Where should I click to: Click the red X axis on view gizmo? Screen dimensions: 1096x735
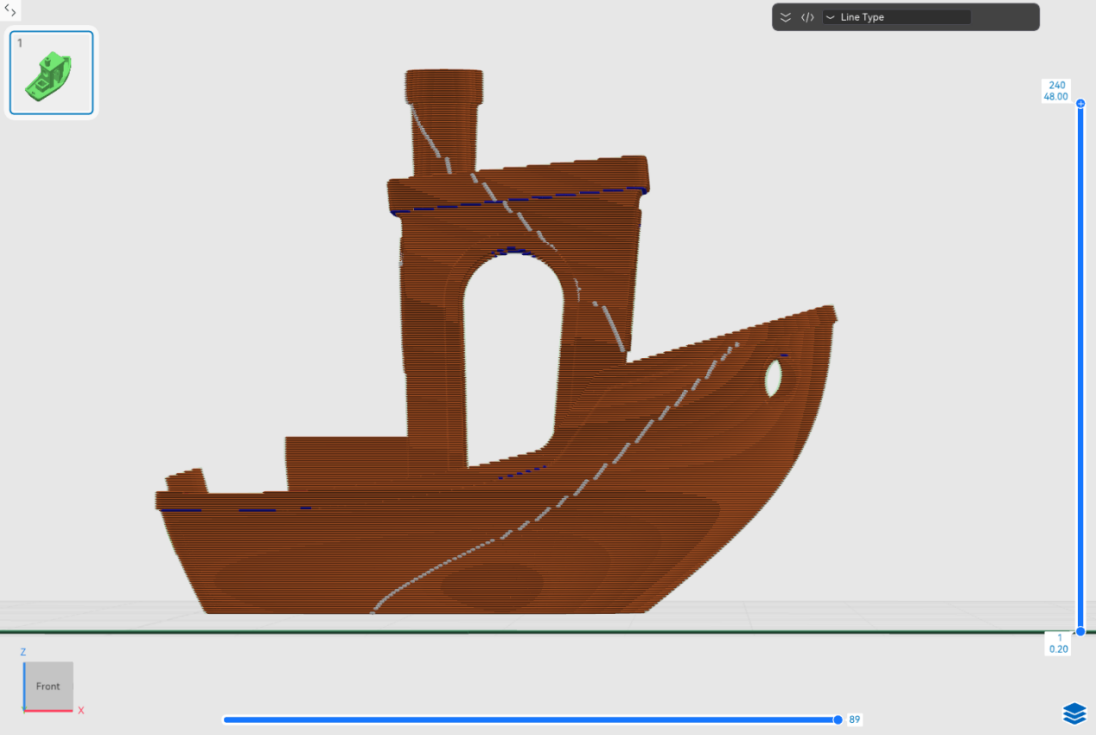tap(50, 710)
